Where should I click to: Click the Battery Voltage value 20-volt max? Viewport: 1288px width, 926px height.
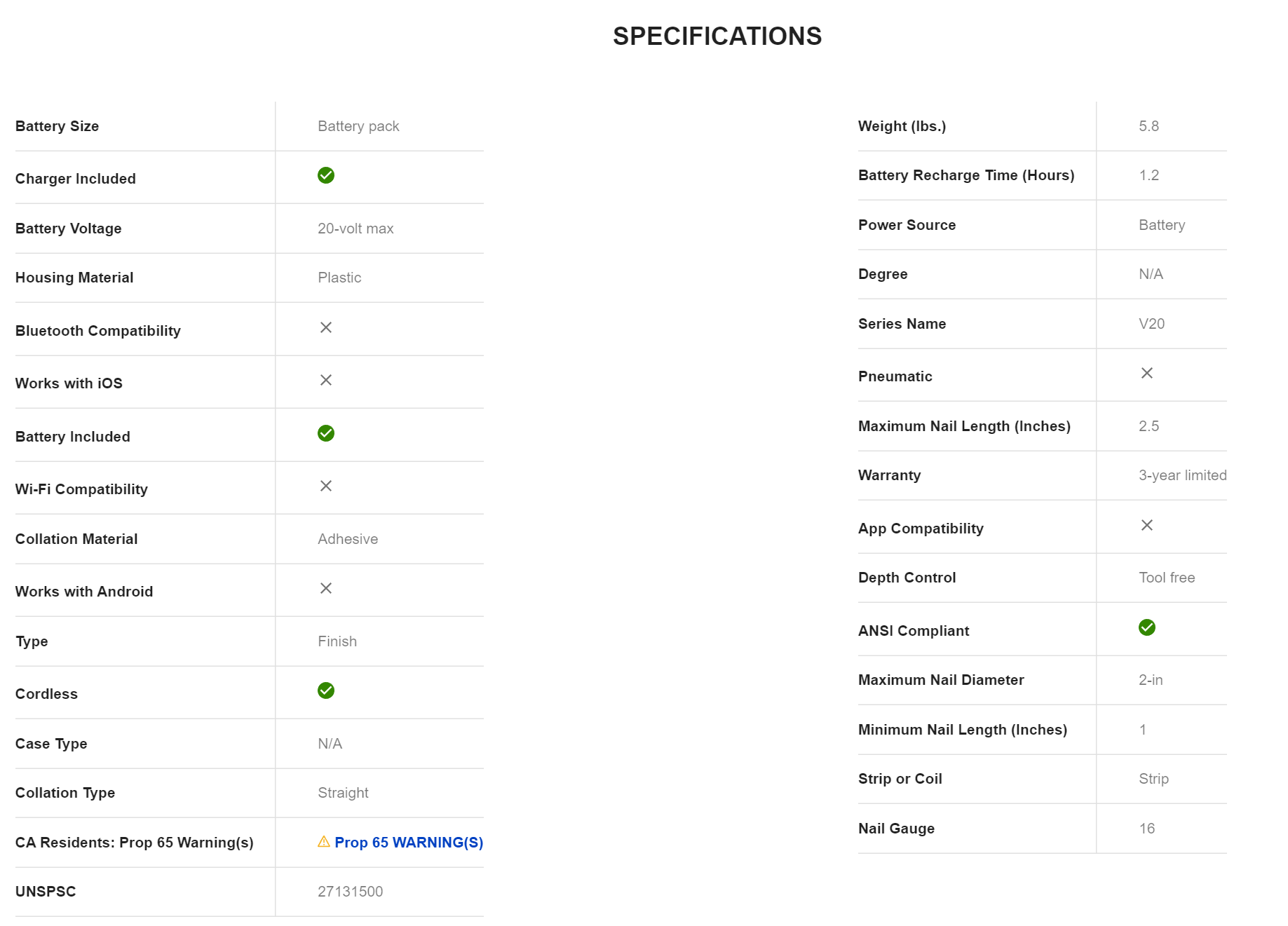point(355,229)
